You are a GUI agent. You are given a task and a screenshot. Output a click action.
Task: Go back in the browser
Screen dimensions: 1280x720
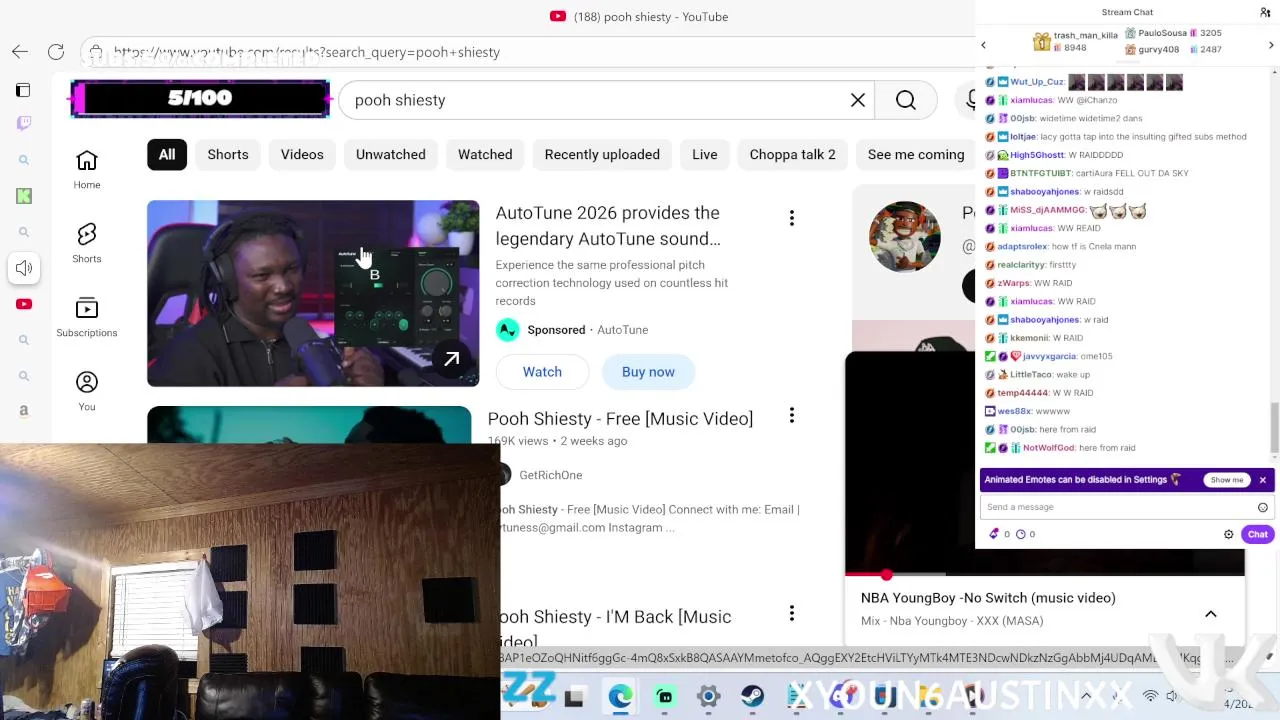[20, 52]
